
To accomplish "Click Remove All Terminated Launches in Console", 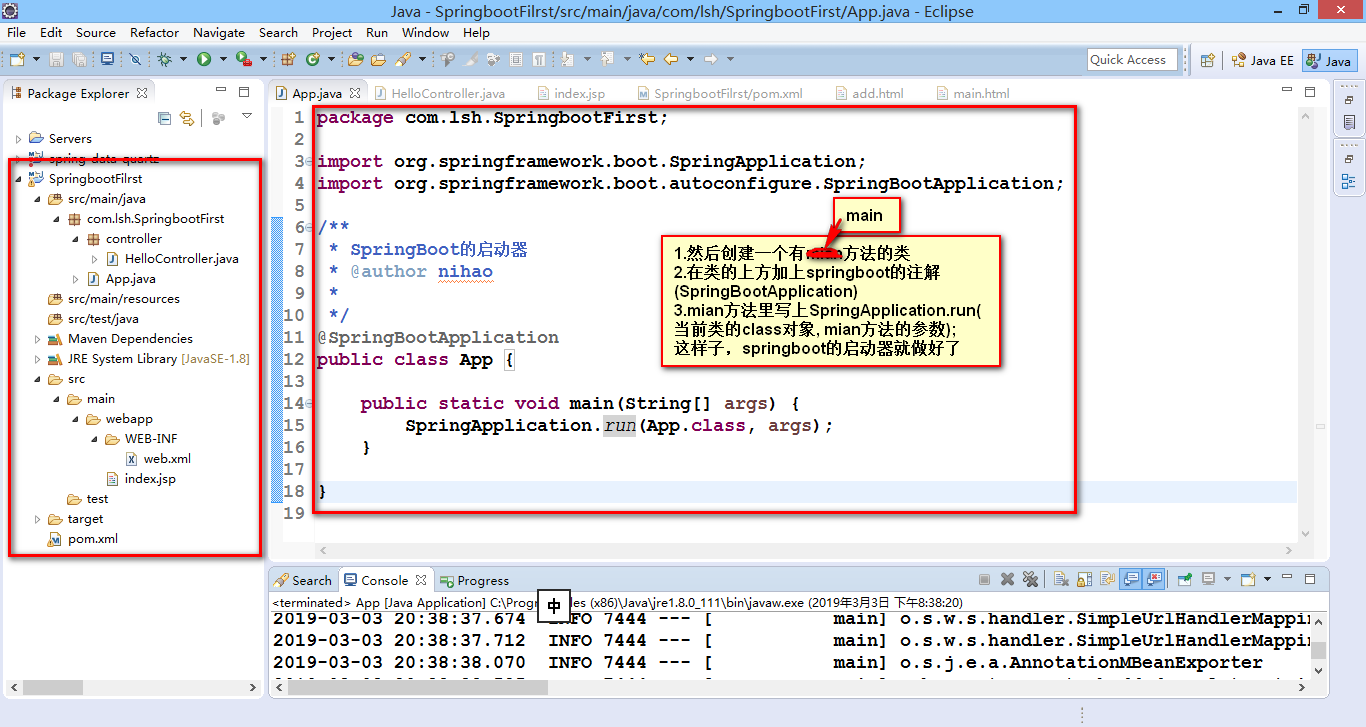I will pos(1030,579).
